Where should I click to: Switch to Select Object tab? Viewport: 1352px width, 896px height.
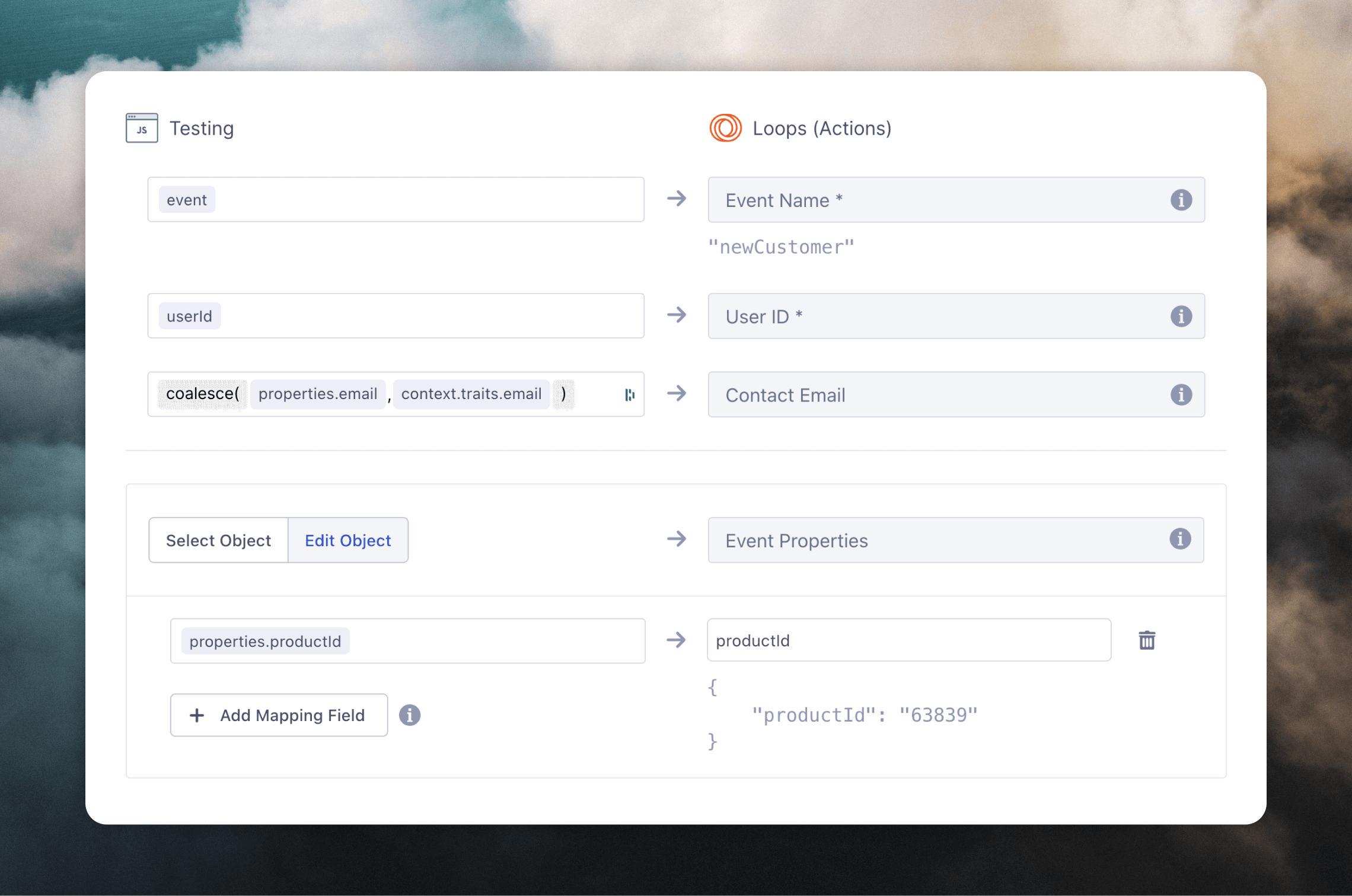[218, 540]
